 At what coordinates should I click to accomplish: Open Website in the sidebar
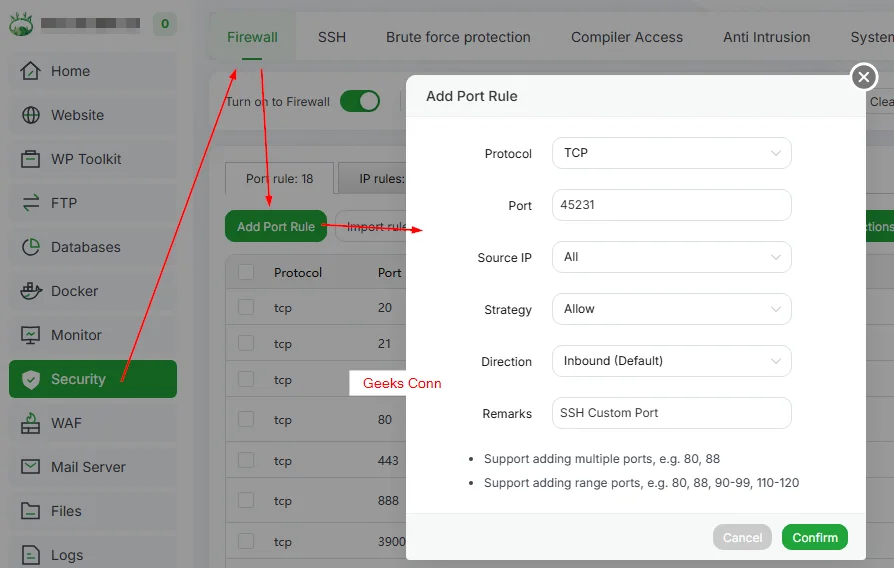(x=93, y=115)
